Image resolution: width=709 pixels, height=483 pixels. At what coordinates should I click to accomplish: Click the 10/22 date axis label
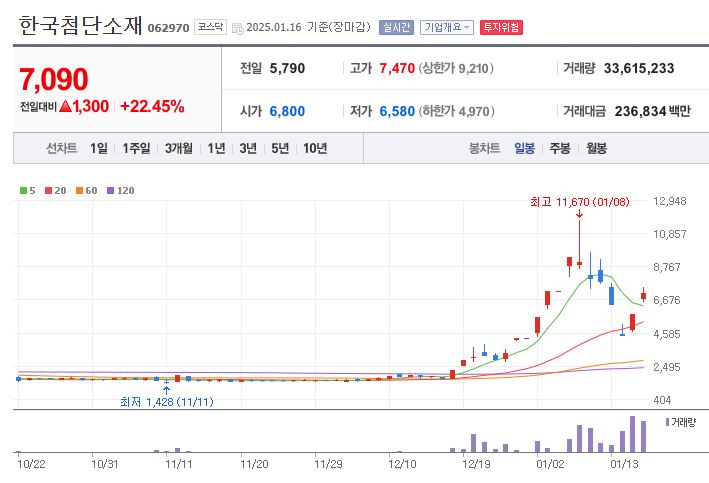(x=31, y=464)
